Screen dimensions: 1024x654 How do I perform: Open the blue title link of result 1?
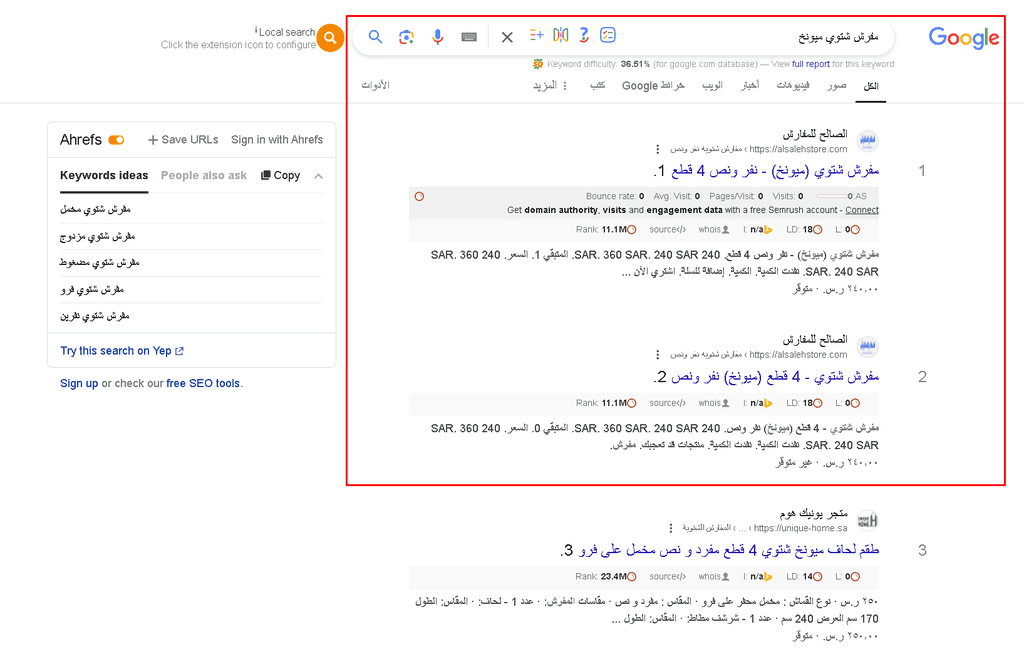pos(775,171)
